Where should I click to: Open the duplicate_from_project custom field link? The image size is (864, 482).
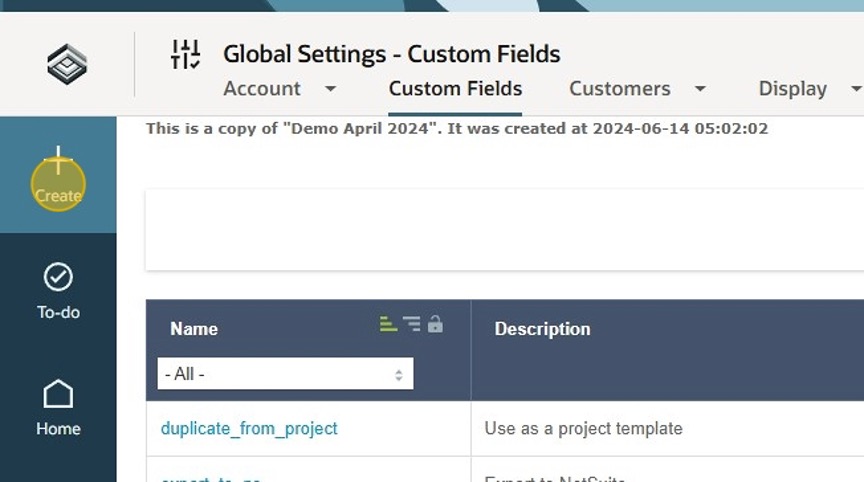tap(249, 428)
